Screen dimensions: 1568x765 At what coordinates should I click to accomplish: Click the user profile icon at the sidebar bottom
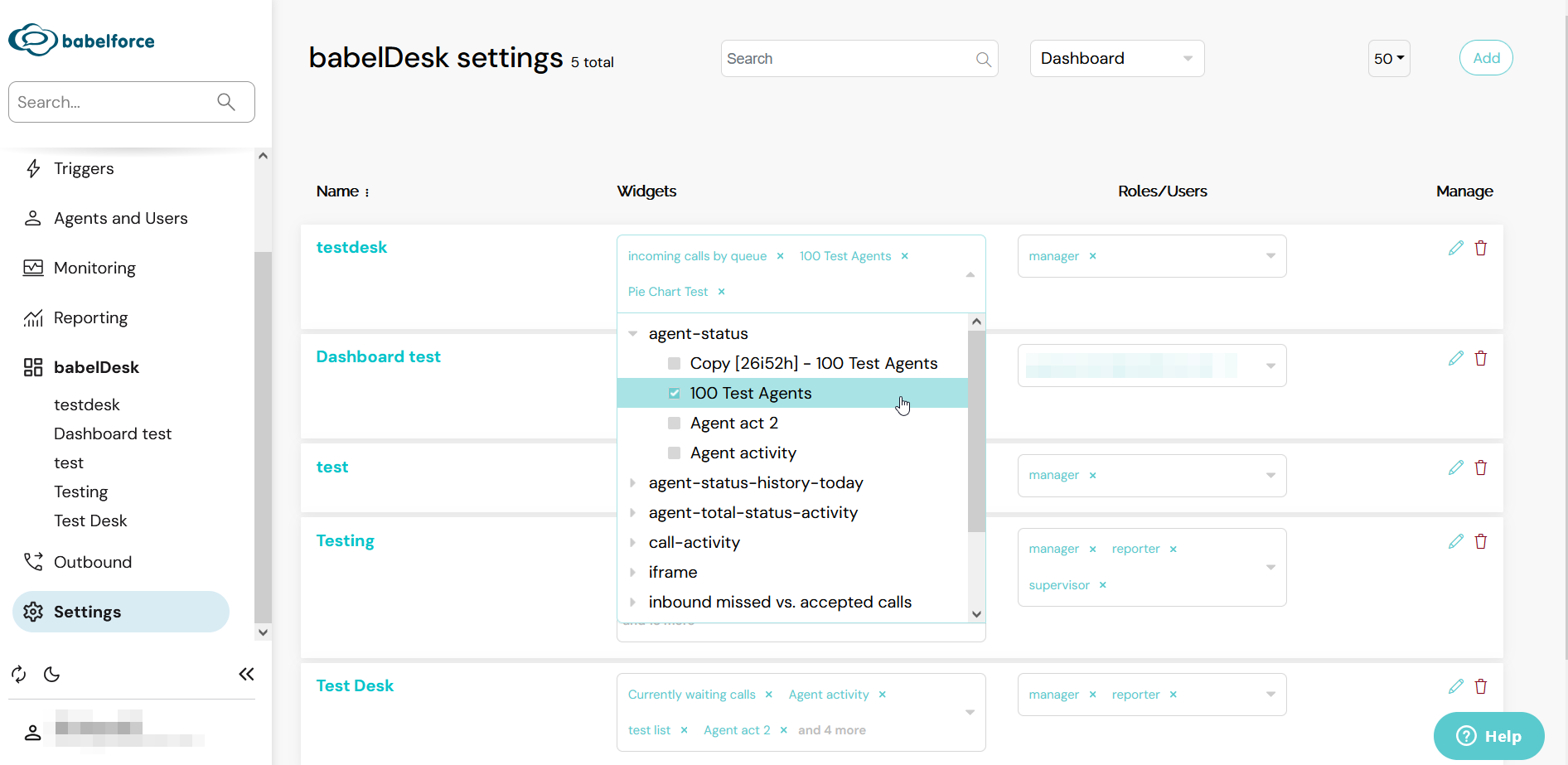coord(32,733)
